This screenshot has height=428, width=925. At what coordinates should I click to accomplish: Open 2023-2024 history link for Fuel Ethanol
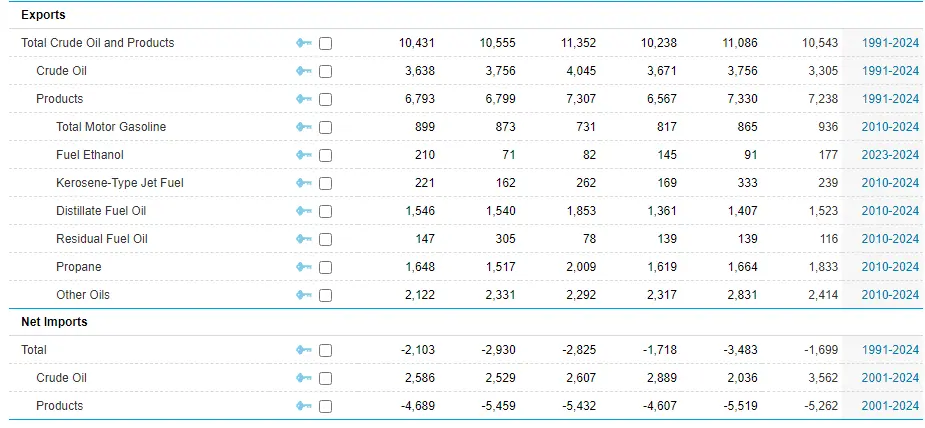click(x=890, y=155)
